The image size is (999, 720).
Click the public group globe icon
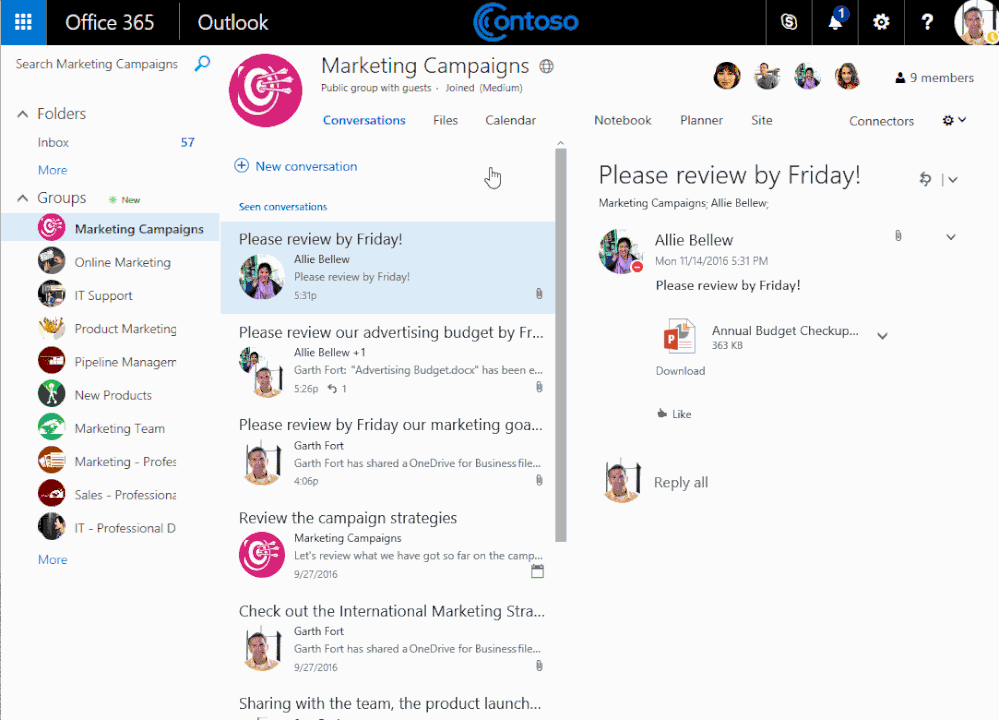click(546, 66)
